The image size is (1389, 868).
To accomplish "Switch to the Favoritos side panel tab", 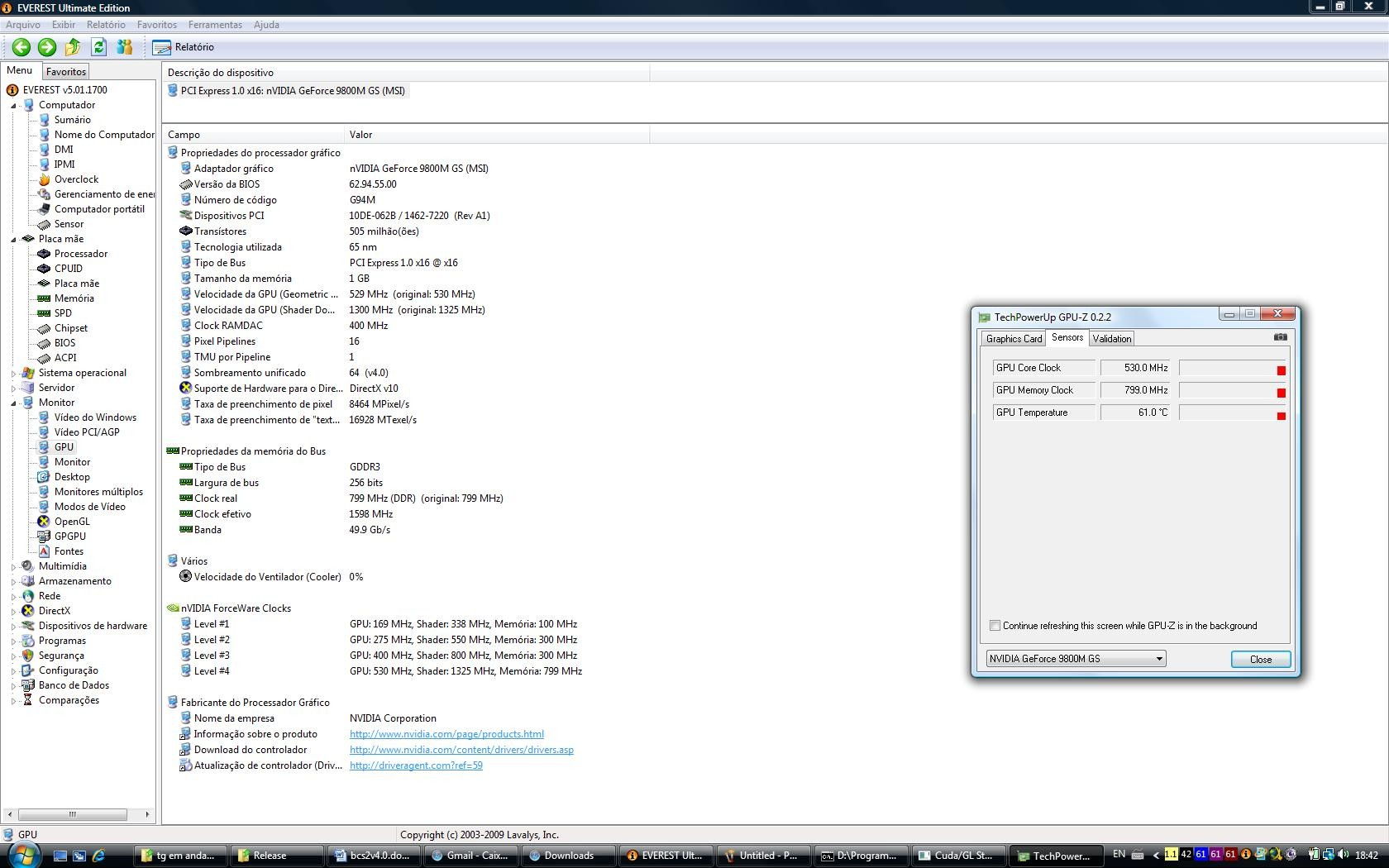I will pos(65,72).
